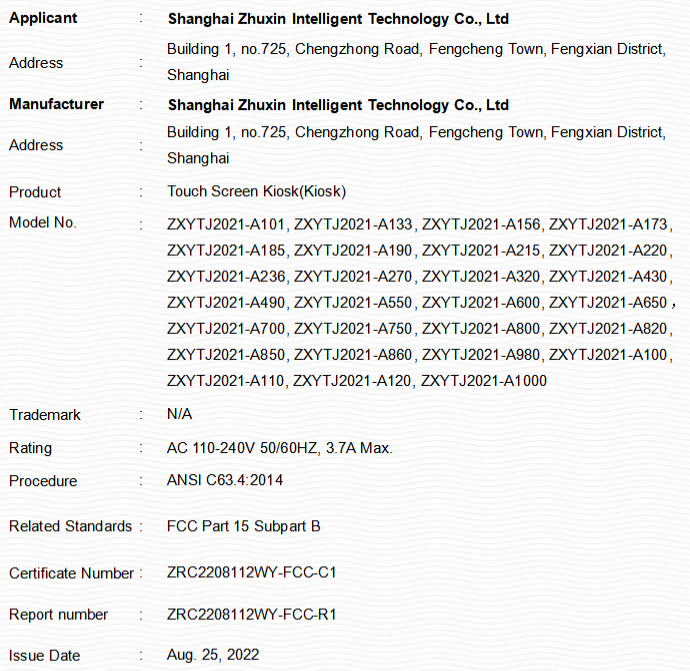Select the ANSI C63.4:2014 text
Image resolution: width=690 pixels, height=671 pixels.
click(x=225, y=480)
